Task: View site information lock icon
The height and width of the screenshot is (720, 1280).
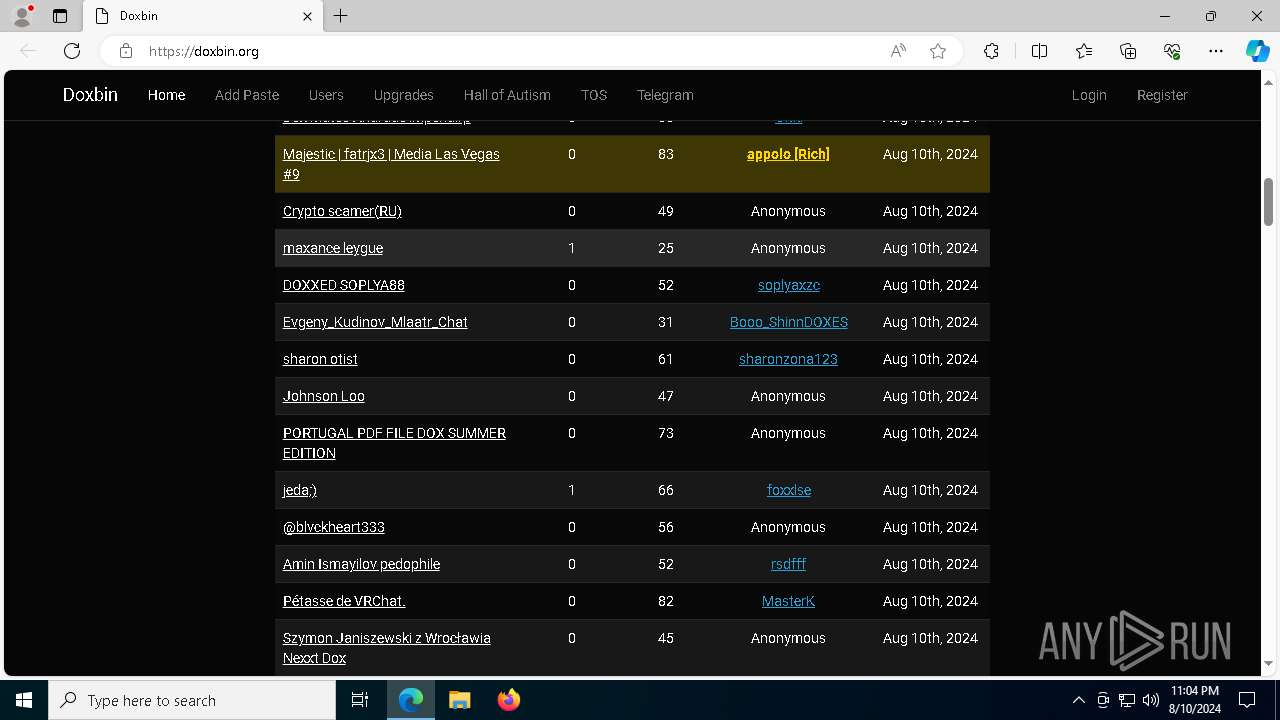Action: (125, 51)
